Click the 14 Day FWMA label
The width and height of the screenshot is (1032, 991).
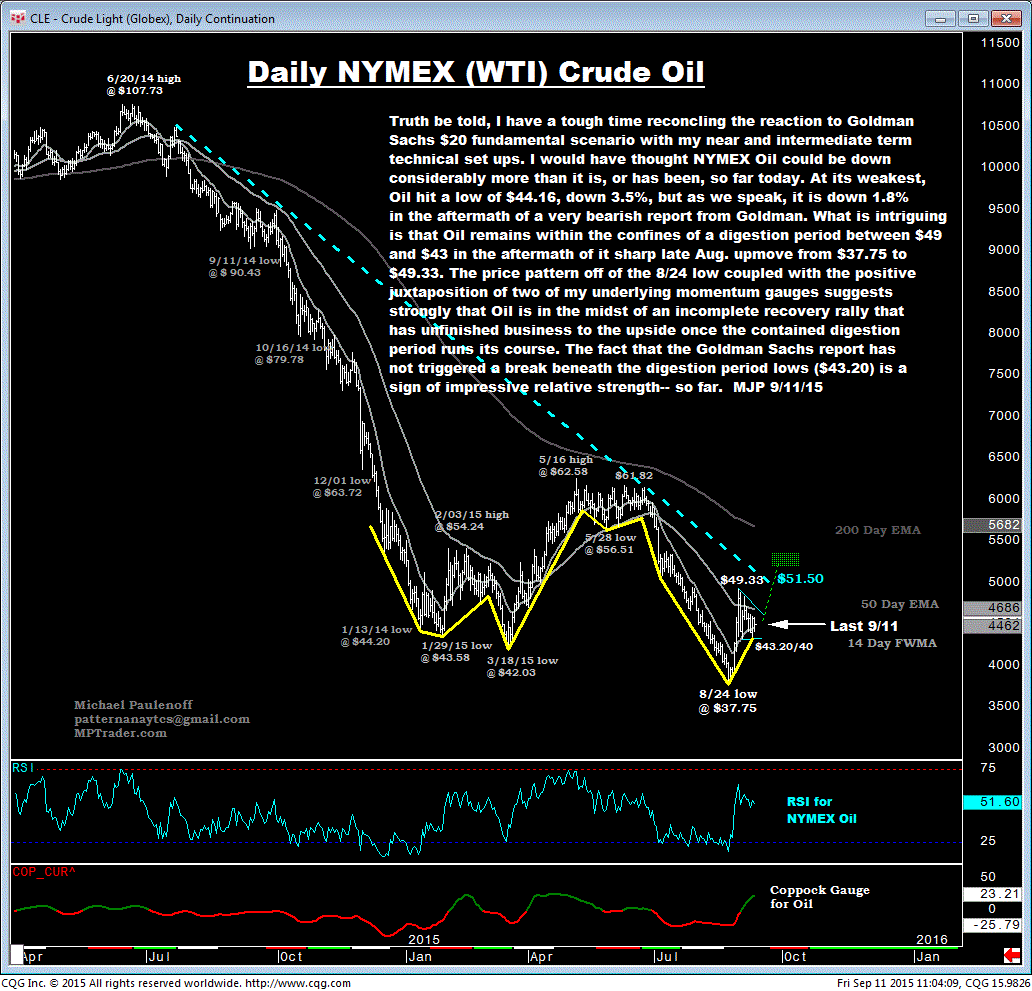pos(892,643)
